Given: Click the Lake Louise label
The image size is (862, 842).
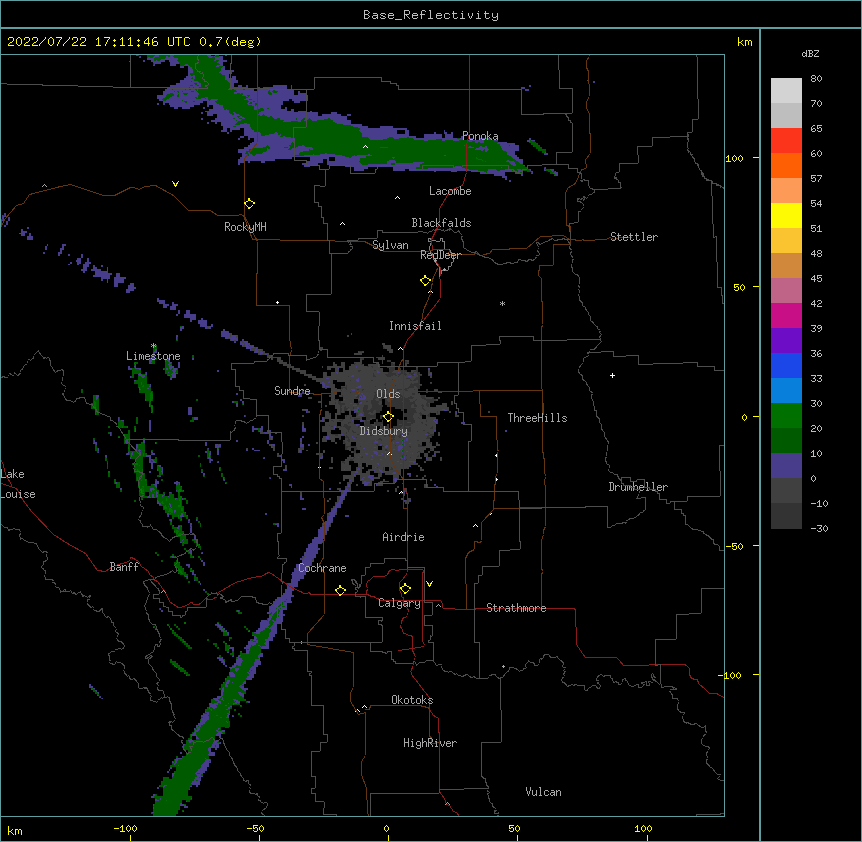Looking at the screenshot, I should (17, 484).
